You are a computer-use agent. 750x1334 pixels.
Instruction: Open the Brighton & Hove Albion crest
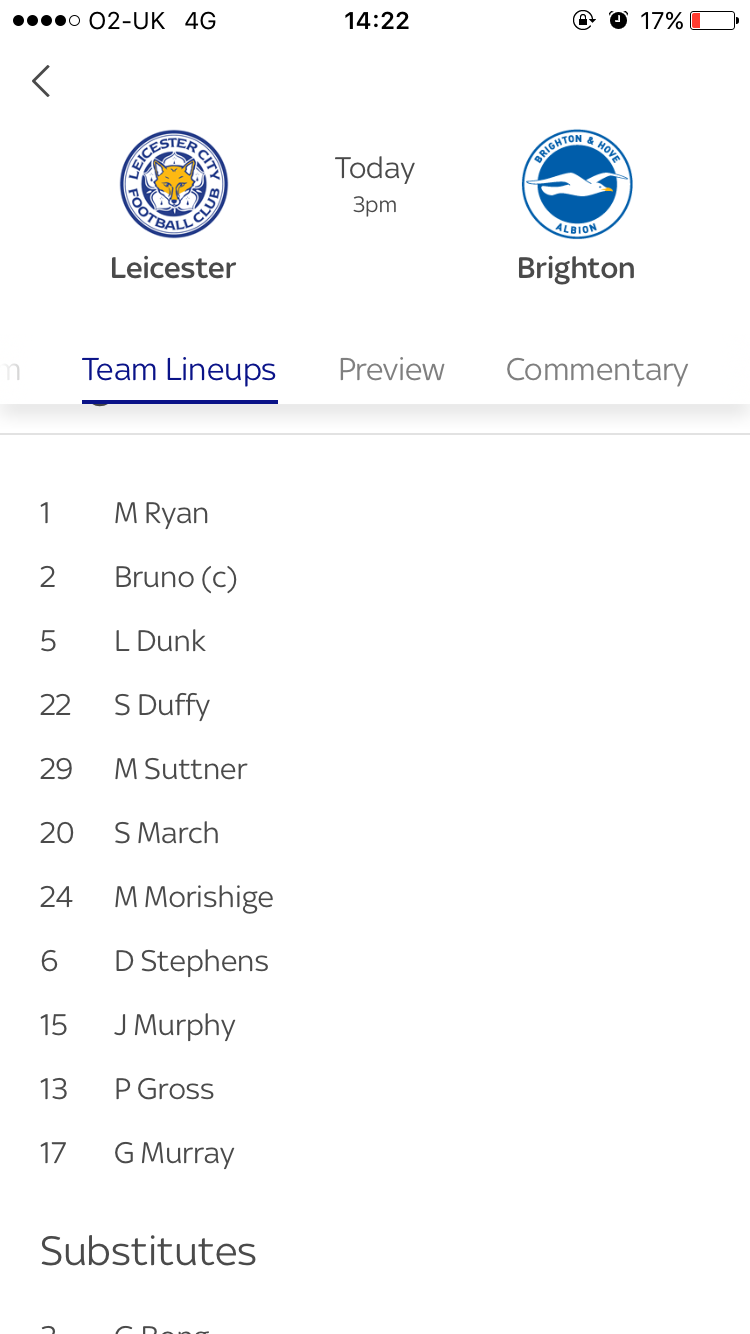577,184
